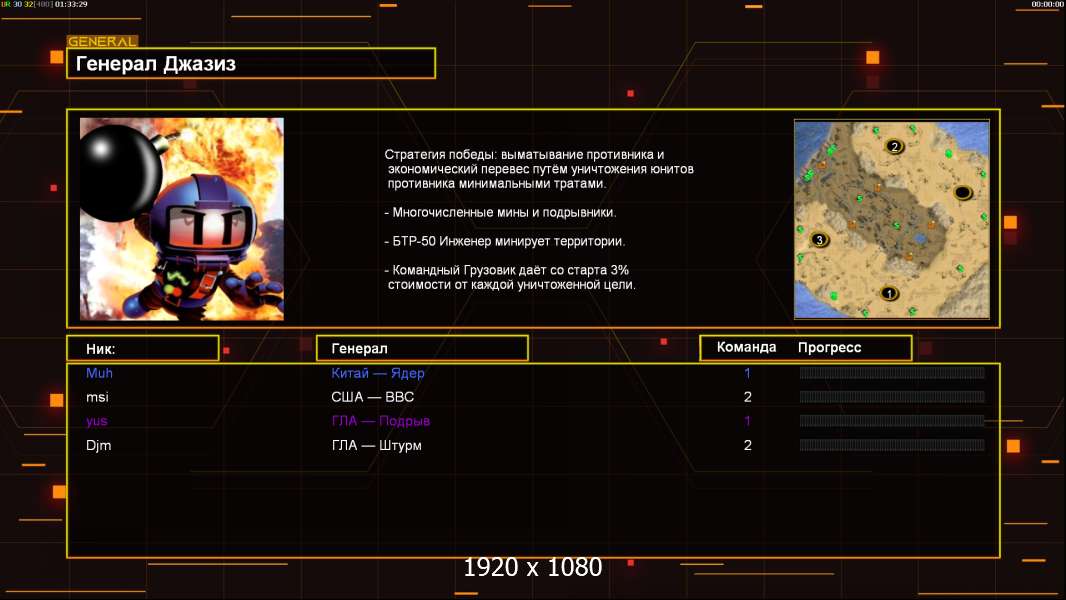The width and height of the screenshot is (1066, 600).
Task: Click the Прогресс column header
Action: click(829, 347)
